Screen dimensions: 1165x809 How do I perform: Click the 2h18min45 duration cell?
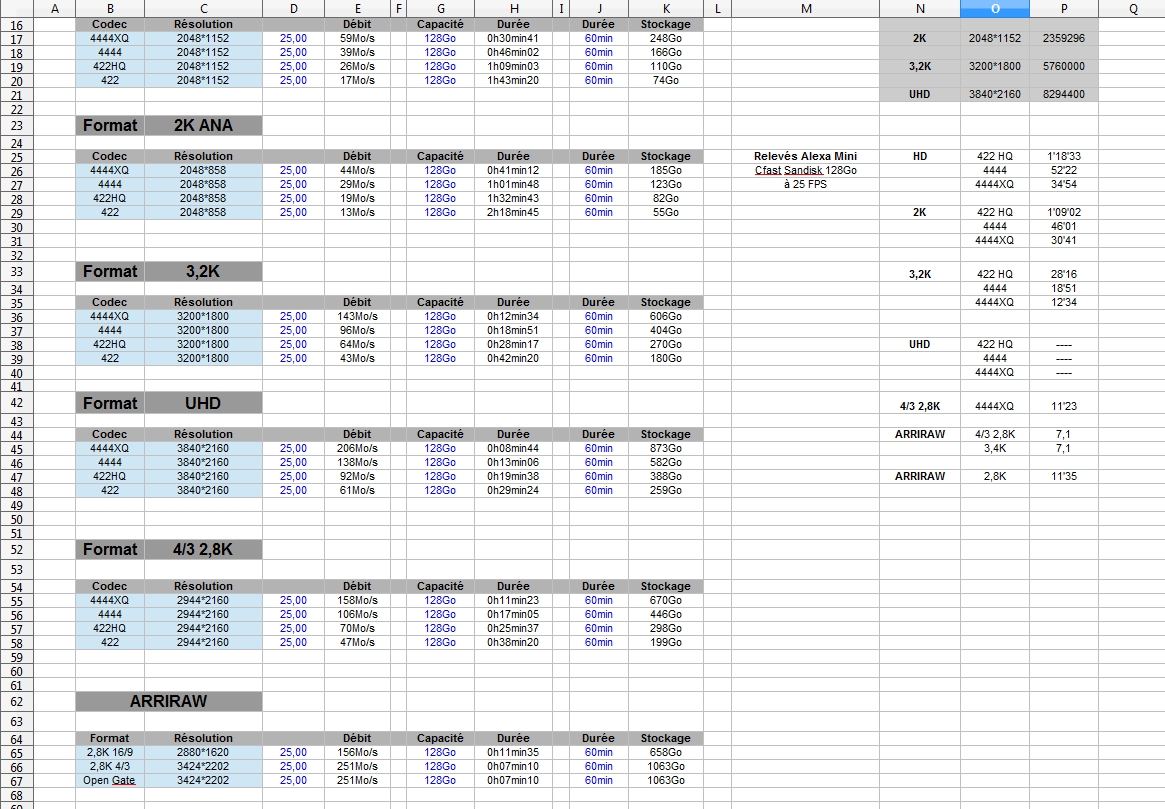point(513,212)
